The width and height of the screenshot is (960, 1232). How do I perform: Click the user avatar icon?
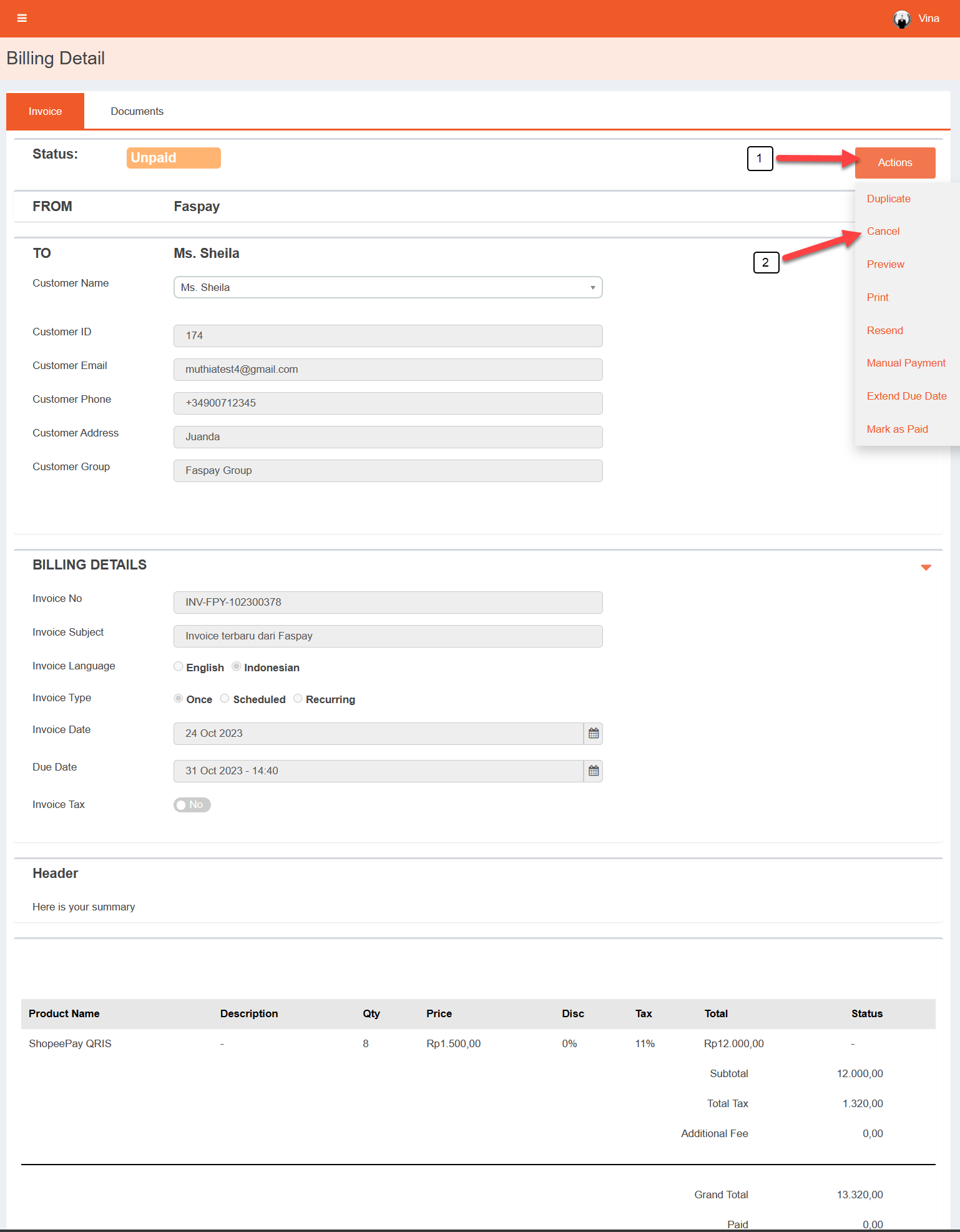(x=901, y=19)
